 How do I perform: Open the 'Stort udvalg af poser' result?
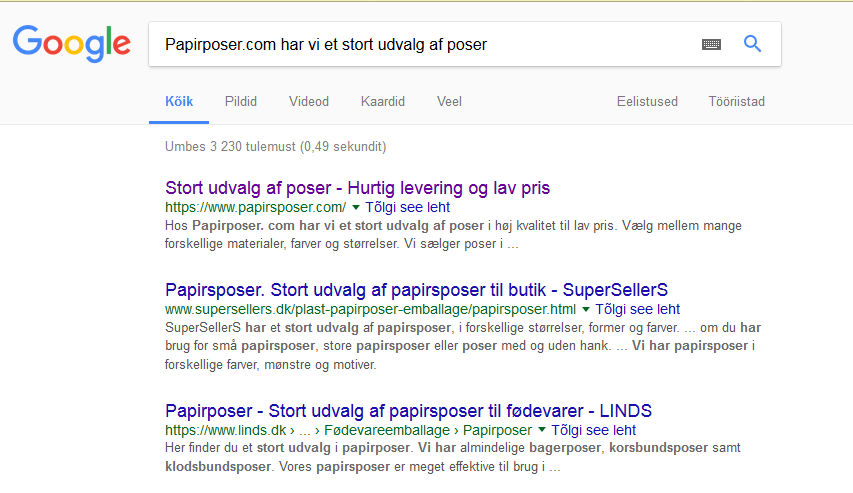[x=357, y=188]
